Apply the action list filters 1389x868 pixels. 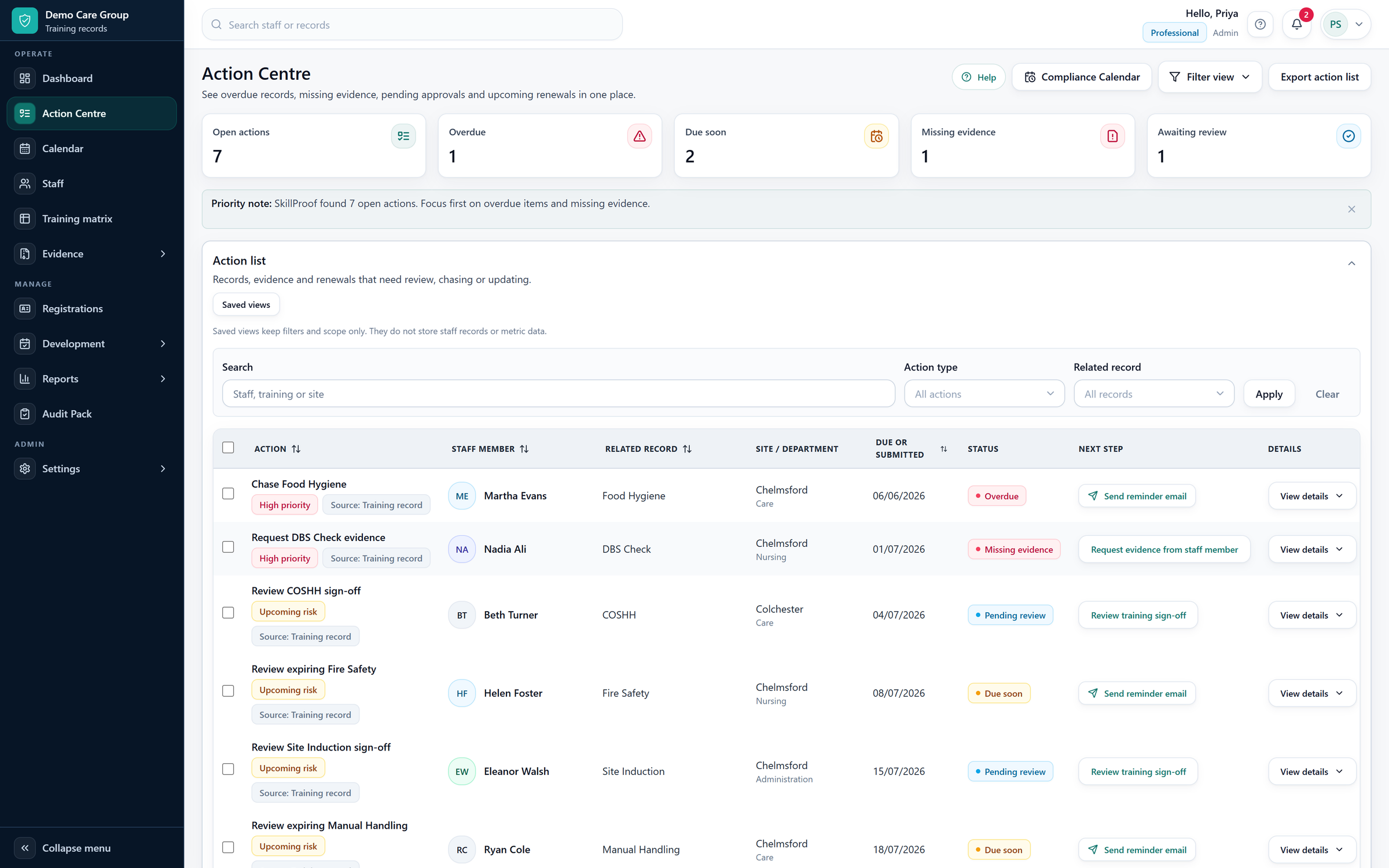1269,394
